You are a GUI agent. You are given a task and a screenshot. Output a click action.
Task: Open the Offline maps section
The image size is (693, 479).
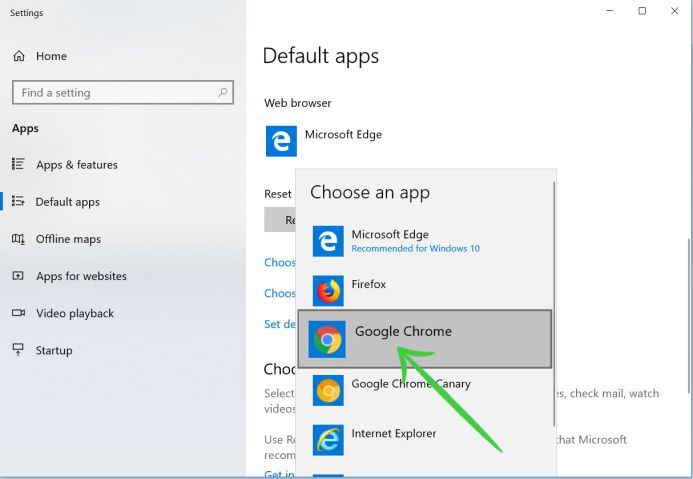pos(68,239)
